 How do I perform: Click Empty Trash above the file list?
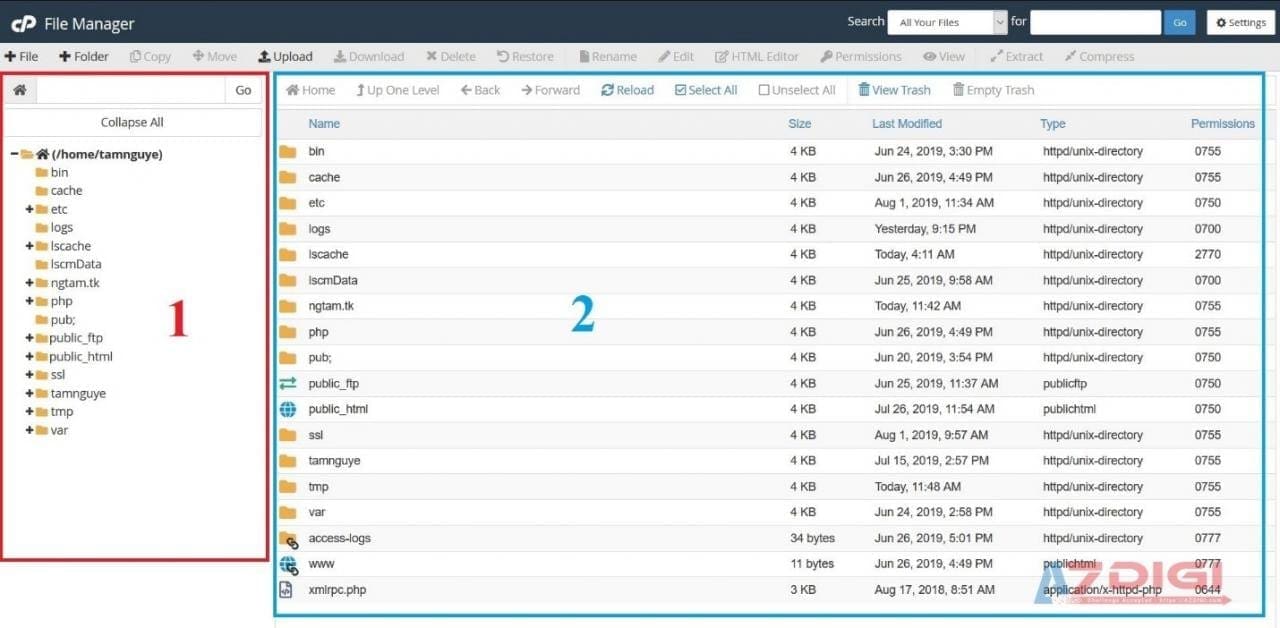[x=993, y=89]
